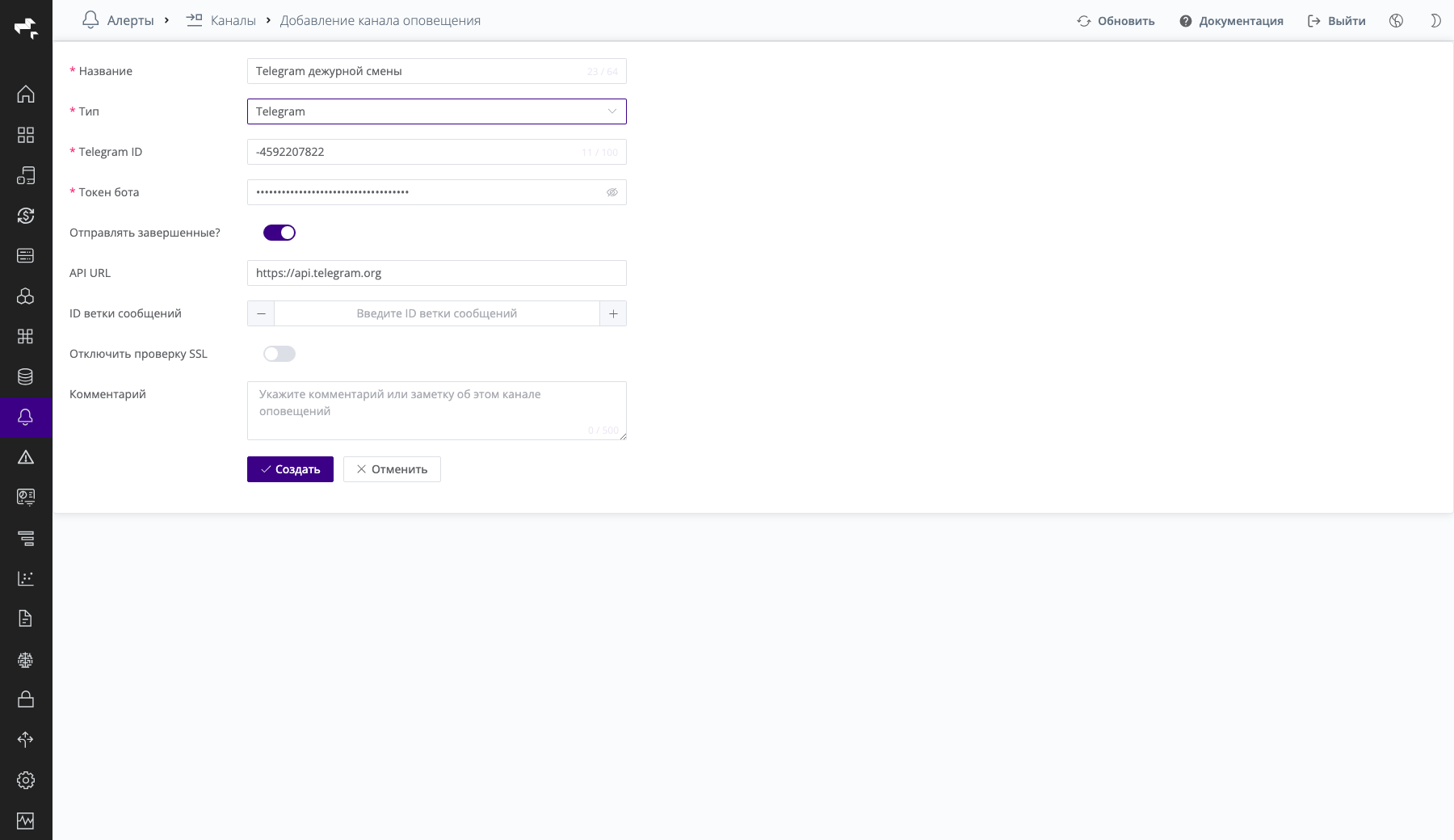This screenshot has width=1454, height=840.
Task: Click the globe language icon in header
Action: point(1396,21)
